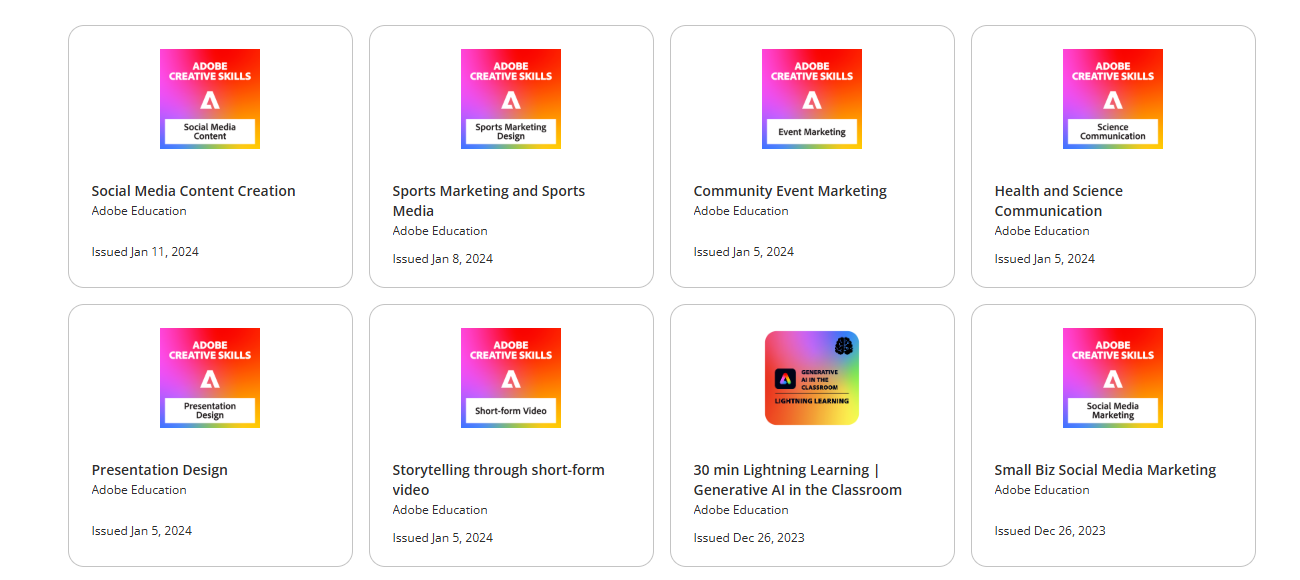Select the Health and Science Communication title
Image resolution: width=1300 pixels, height=580 pixels.
point(1057,200)
